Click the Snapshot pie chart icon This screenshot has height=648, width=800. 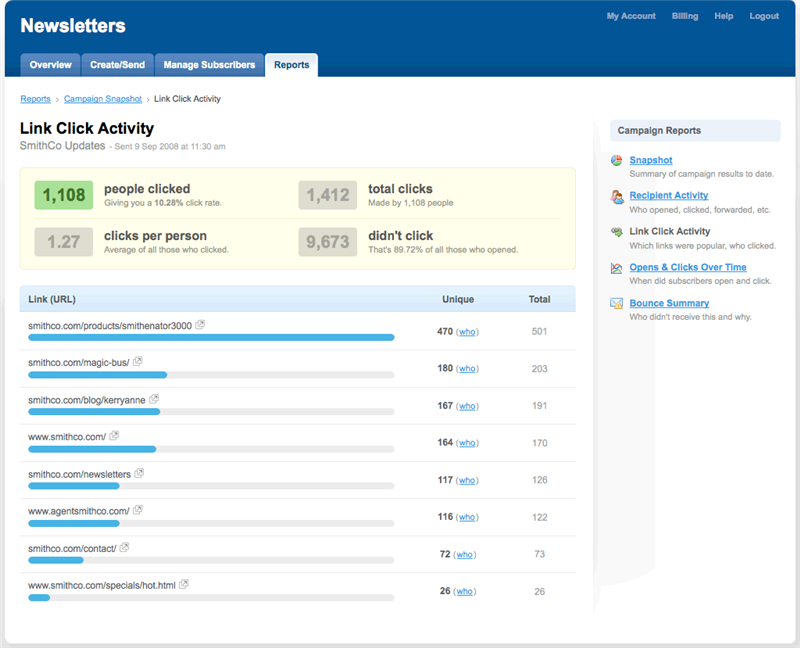(x=617, y=160)
